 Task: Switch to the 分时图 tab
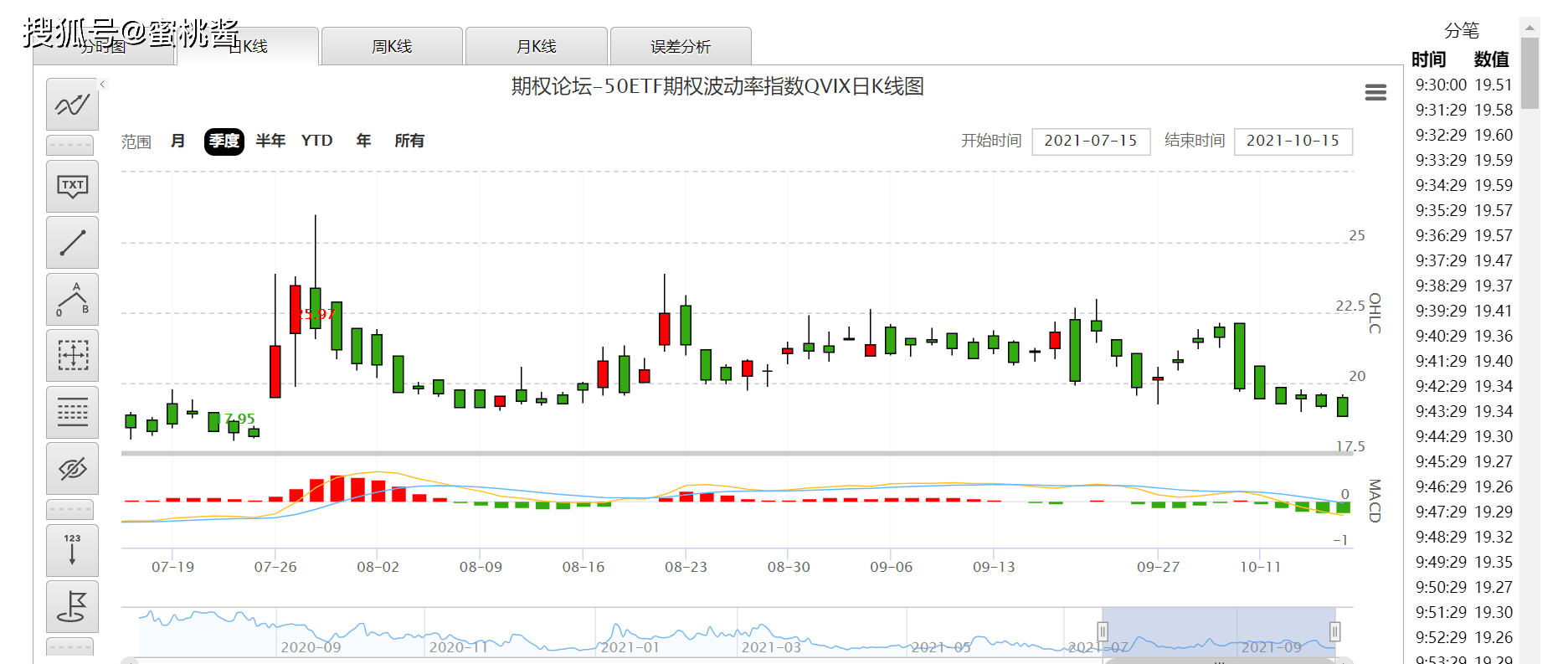click(103, 46)
